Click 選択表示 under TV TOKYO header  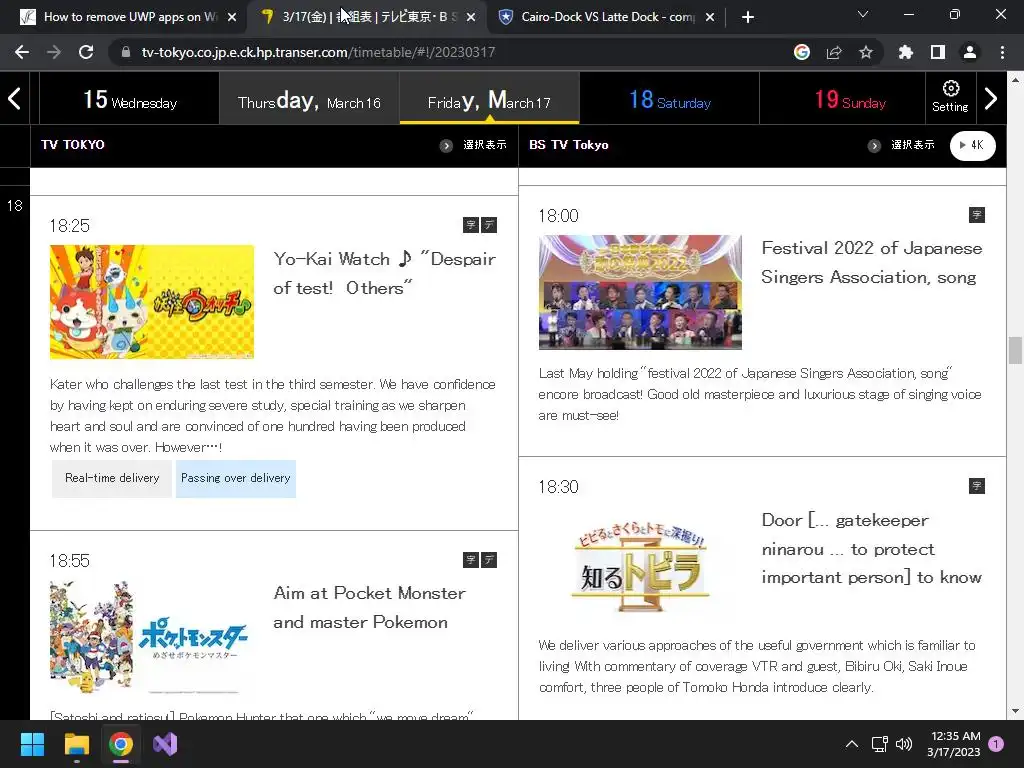tap(474, 145)
